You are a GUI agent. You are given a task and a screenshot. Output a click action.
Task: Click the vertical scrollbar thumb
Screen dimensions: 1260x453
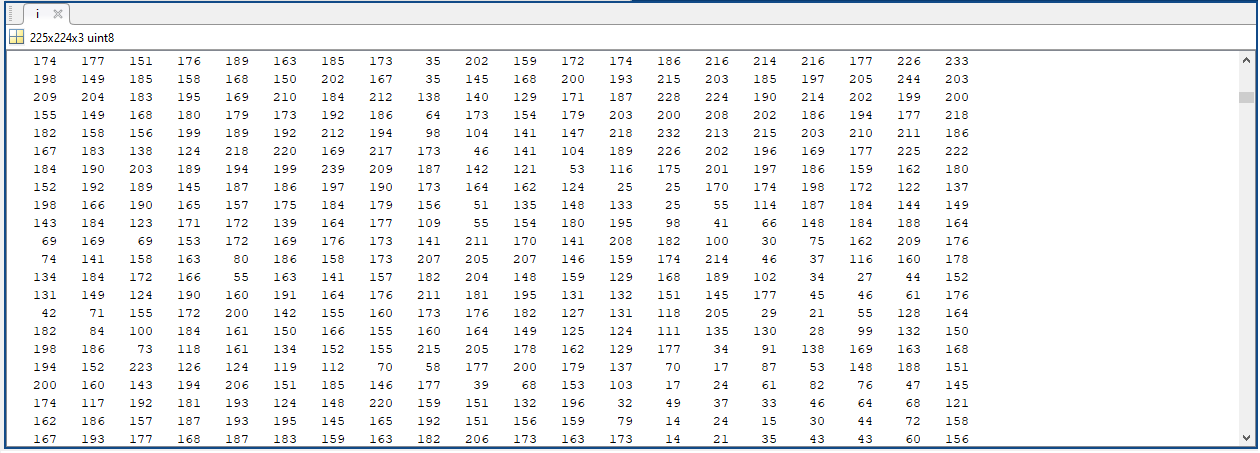1246,97
